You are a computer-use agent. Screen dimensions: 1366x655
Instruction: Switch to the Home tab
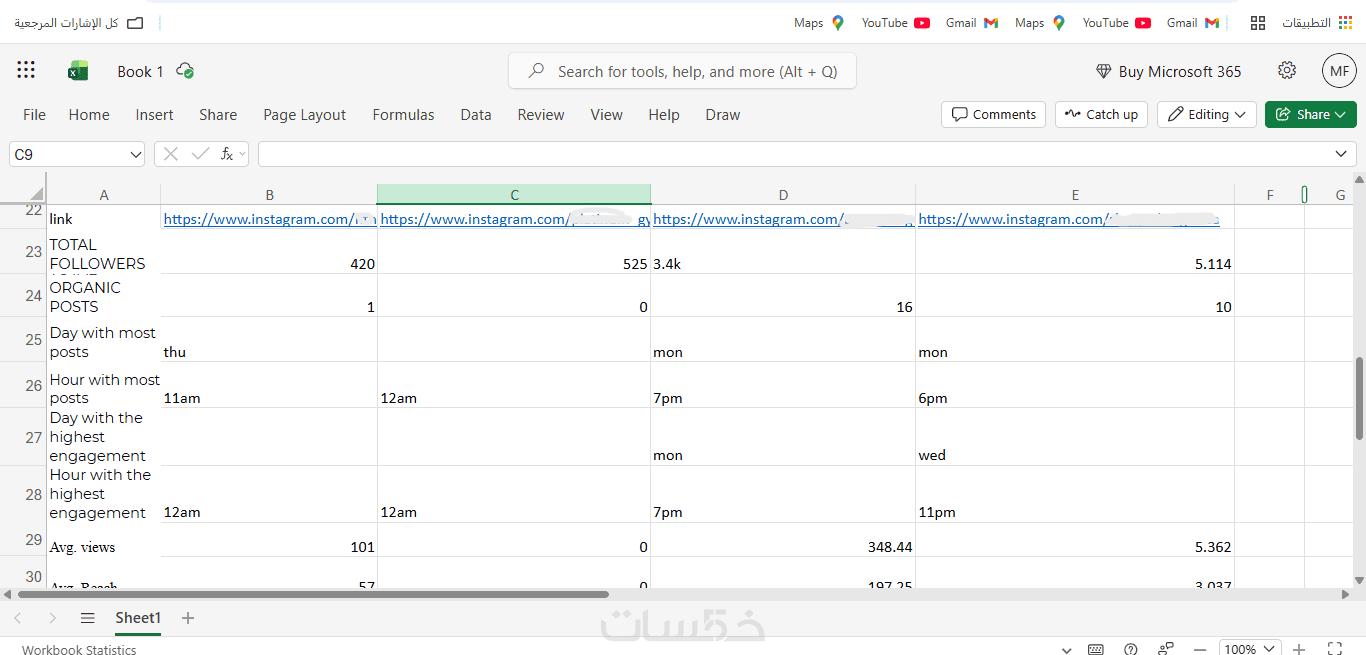(89, 114)
